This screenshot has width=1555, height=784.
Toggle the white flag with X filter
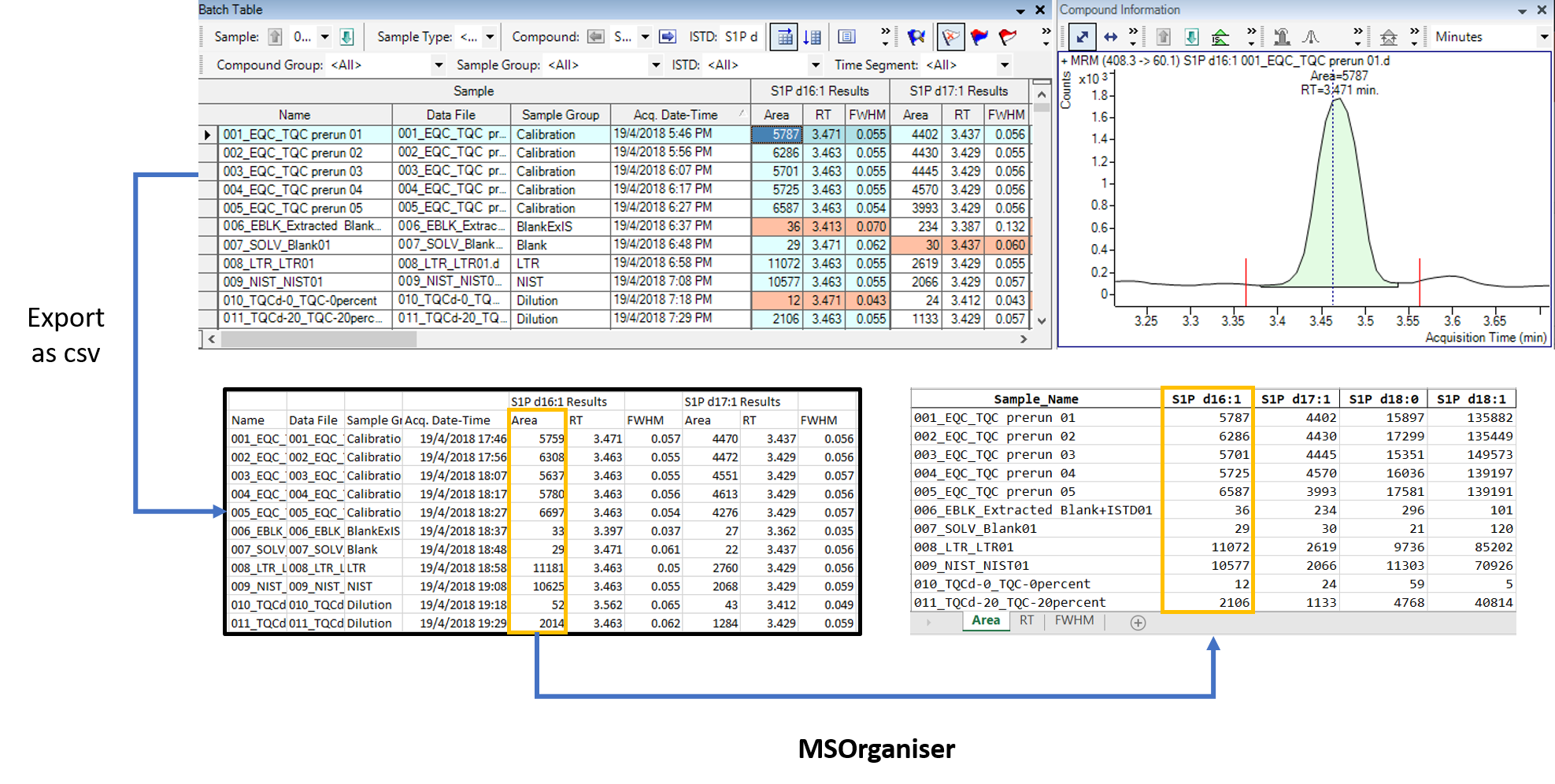[951, 37]
